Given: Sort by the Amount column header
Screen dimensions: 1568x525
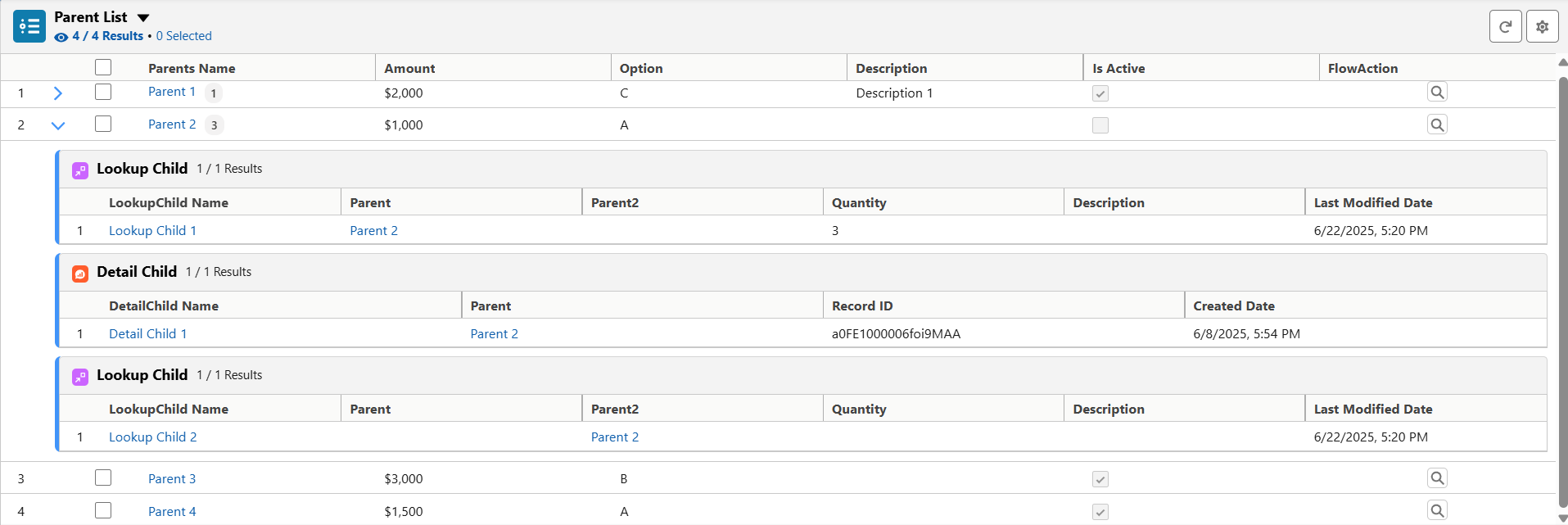Looking at the screenshot, I should tap(409, 69).
